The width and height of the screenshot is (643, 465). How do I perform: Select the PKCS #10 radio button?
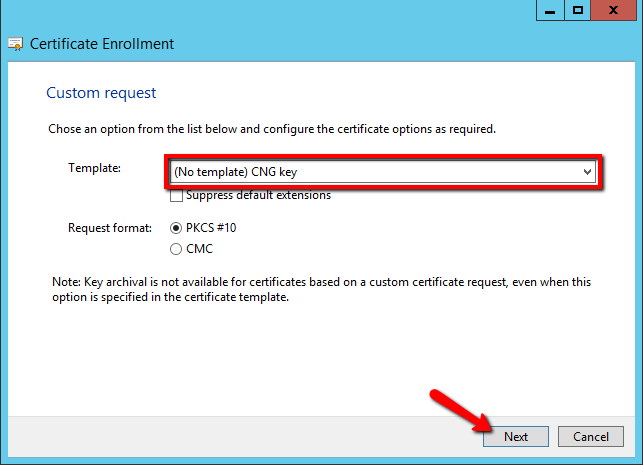(x=177, y=228)
